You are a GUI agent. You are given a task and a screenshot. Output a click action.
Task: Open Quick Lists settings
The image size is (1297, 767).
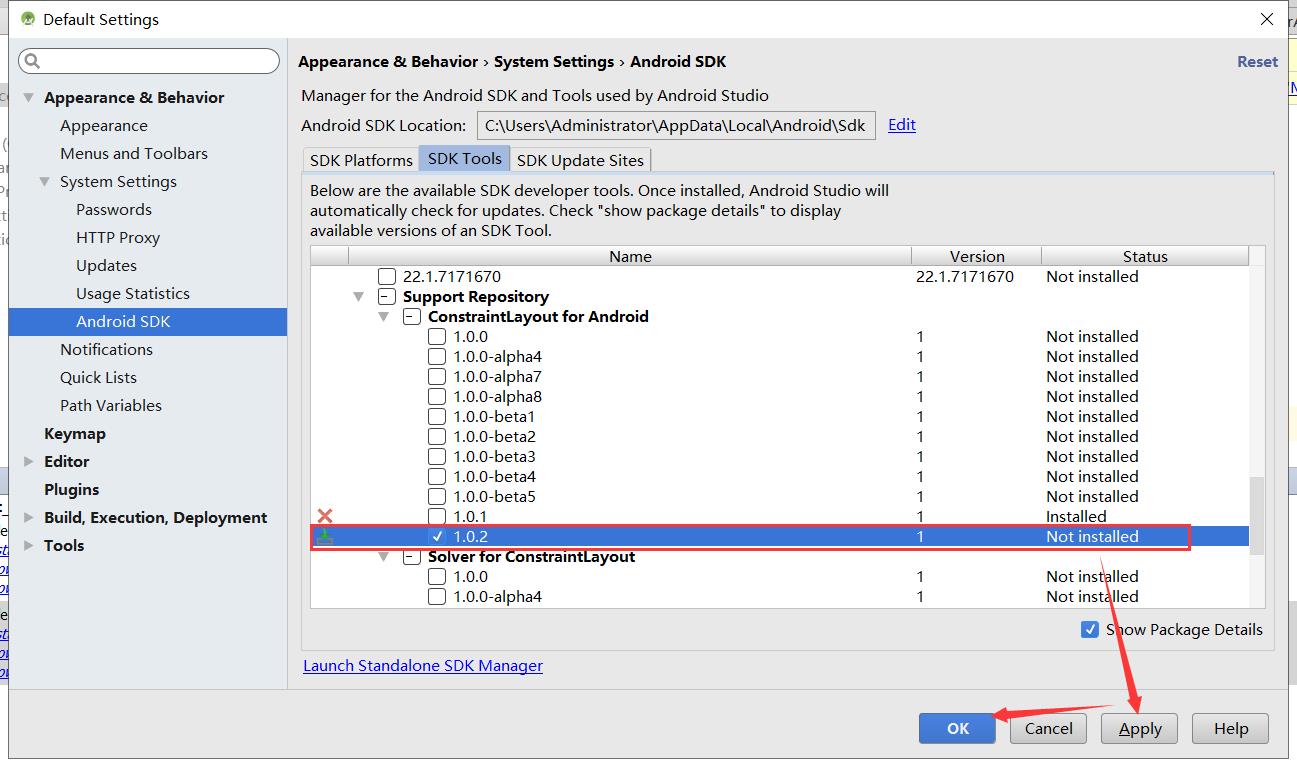tap(98, 378)
